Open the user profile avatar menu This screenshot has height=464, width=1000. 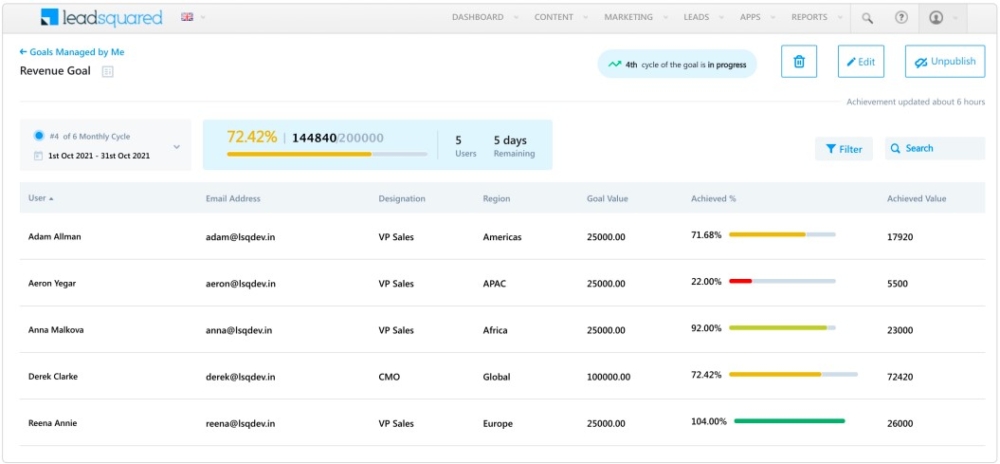pyautogui.click(x=936, y=18)
